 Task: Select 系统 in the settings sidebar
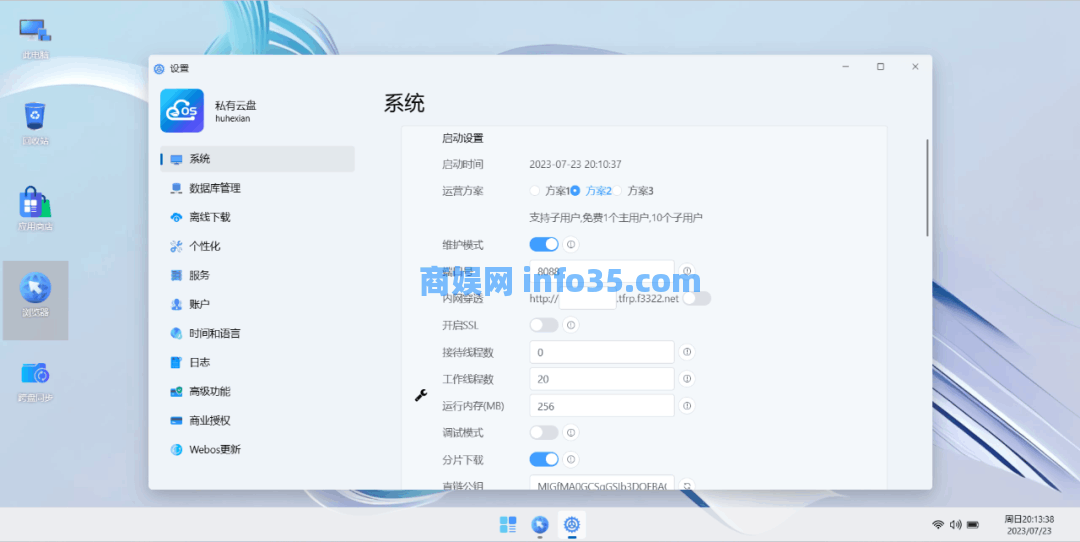pos(258,159)
